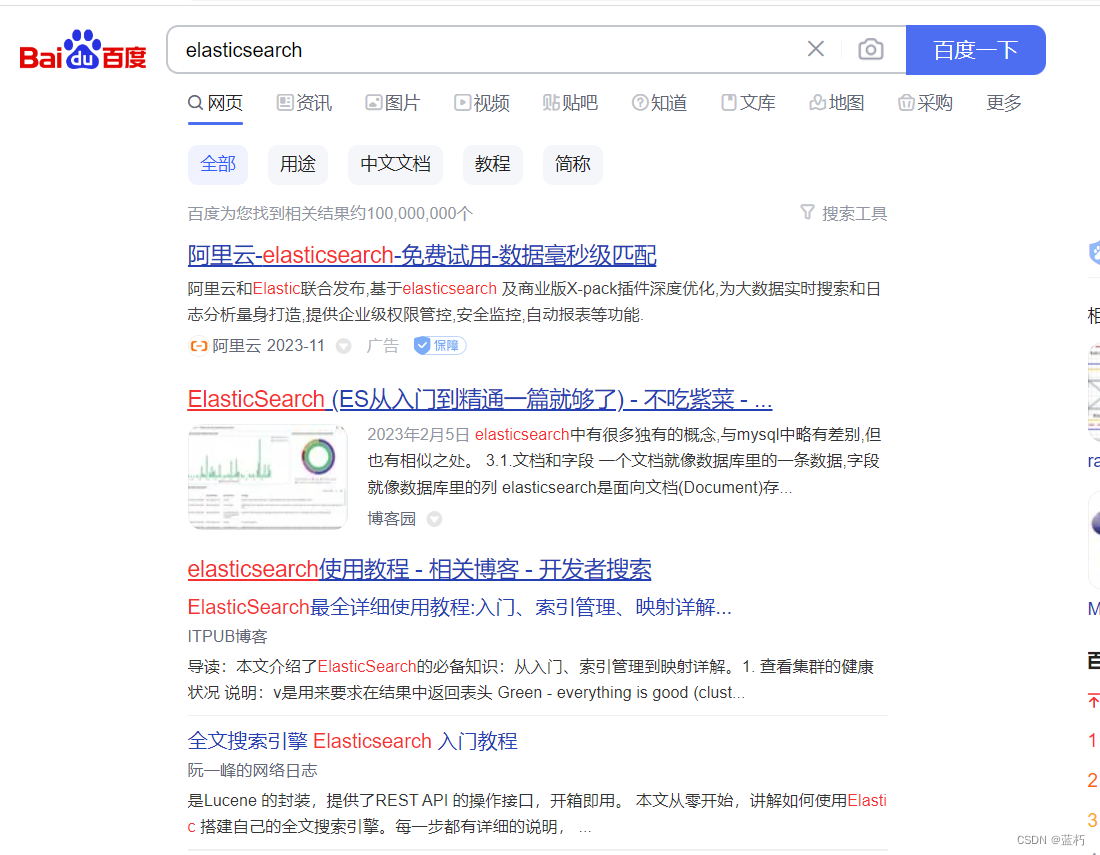The width and height of the screenshot is (1100, 855).
Task: Click the 百度一下 search button
Action: coord(975,50)
